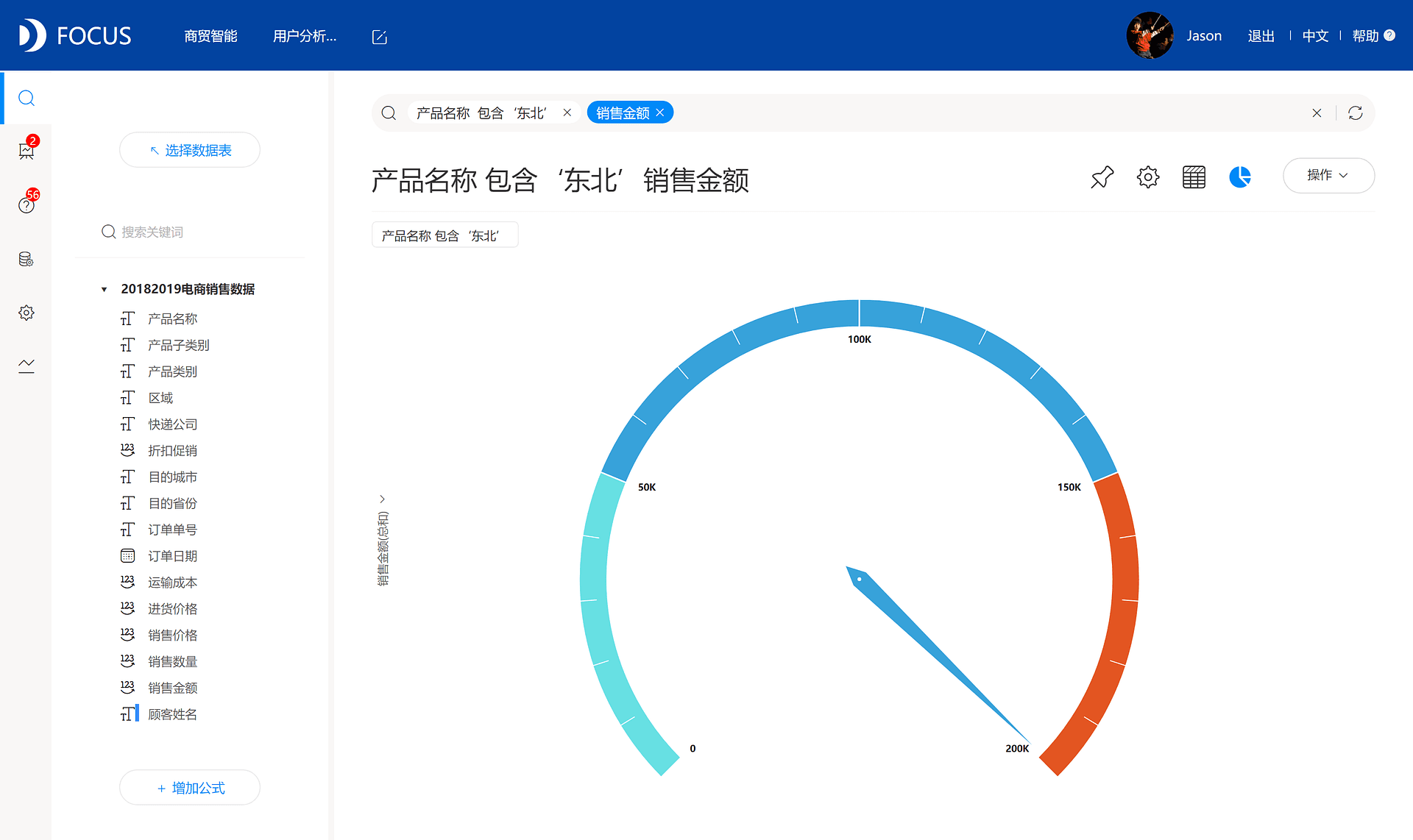Click the FOCUS logo
This screenshot has width=1413, height=840.
(x=75, y=35)
